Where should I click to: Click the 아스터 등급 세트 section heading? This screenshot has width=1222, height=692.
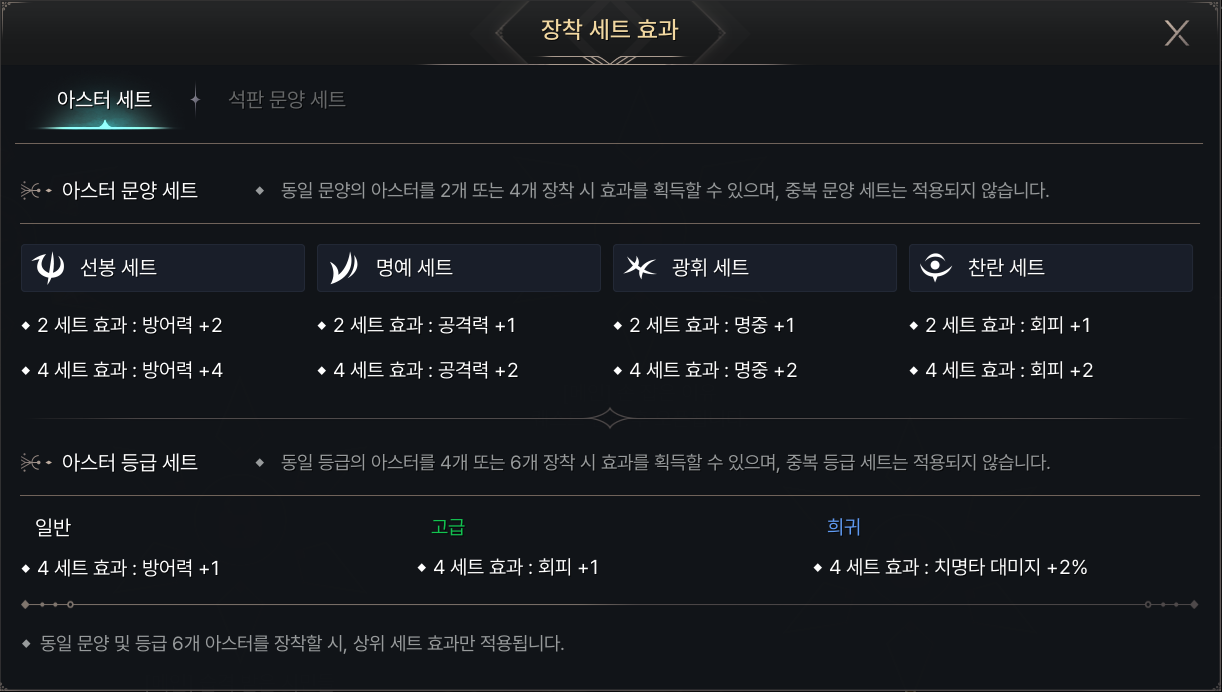point(130,462)
